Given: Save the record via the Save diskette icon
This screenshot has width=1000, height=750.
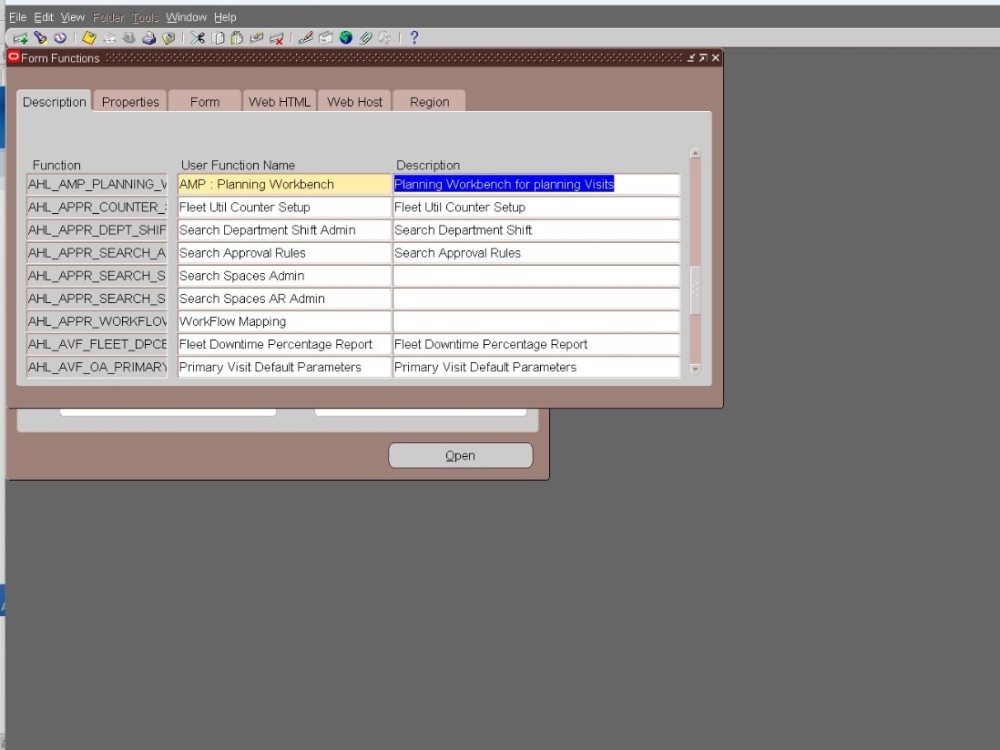Looking at the screenshot, I should tap(88, 38).
